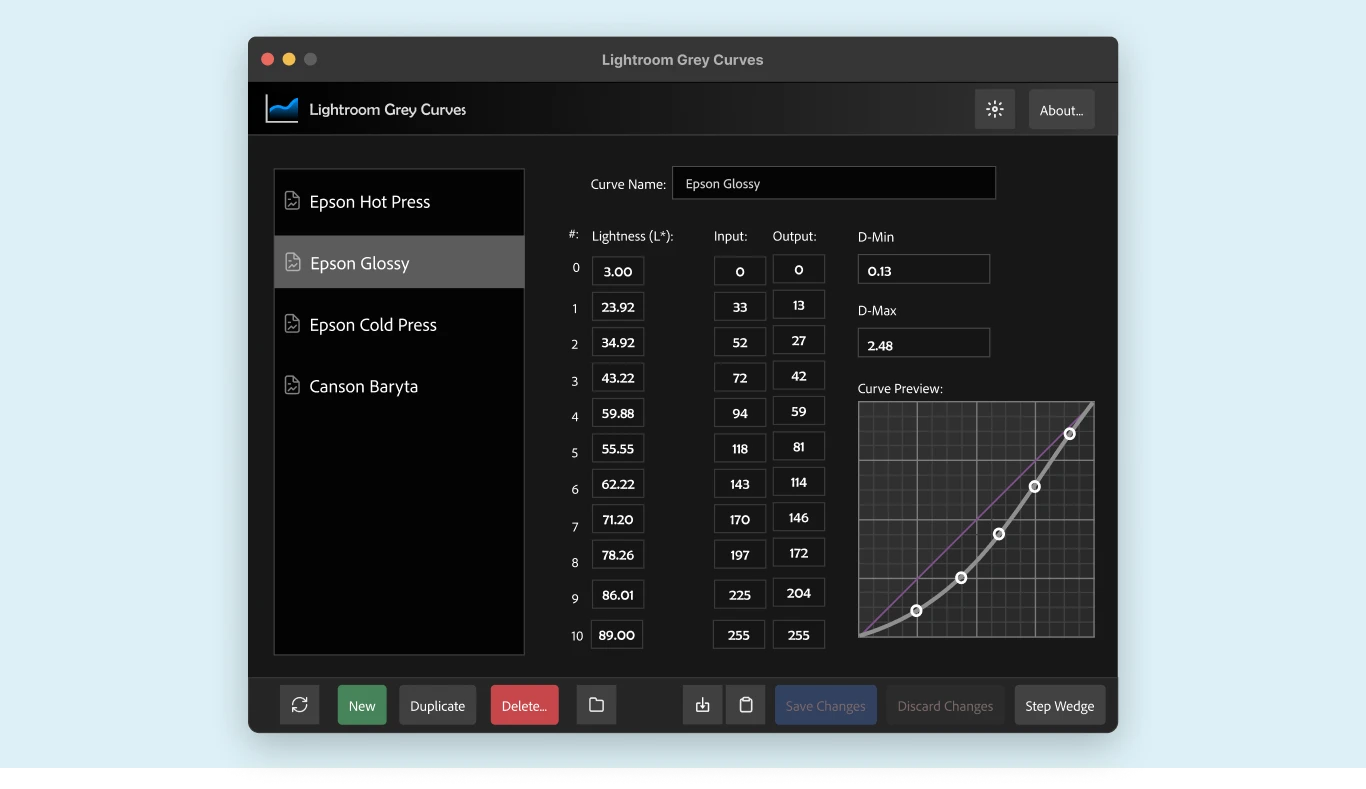Click the Curve Name input field
The height and width of the screenshot is (789, 1366).
click(x=834, y=183)
